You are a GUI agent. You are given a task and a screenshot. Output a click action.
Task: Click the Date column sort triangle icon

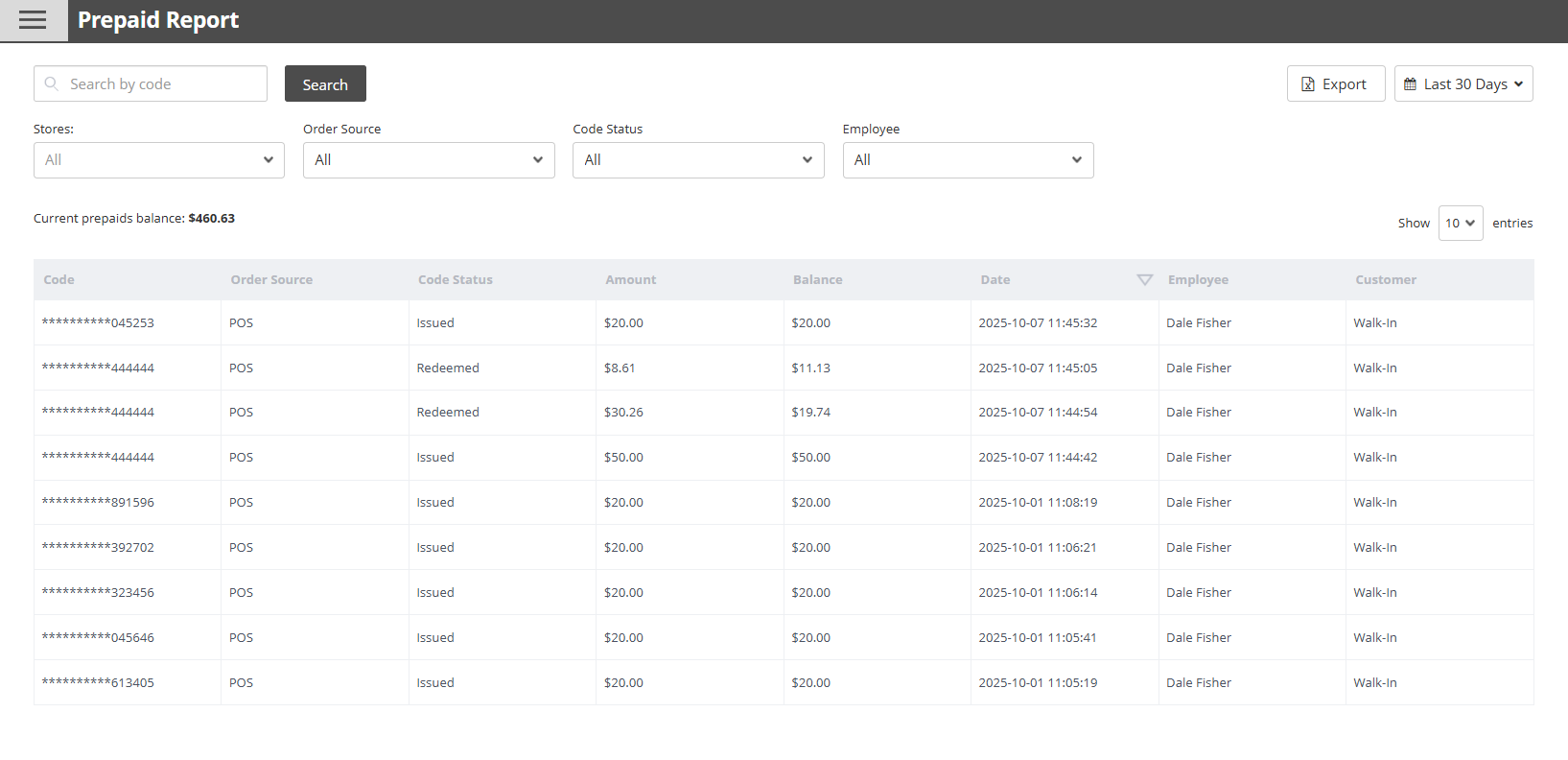click(x=1144, y=279)
